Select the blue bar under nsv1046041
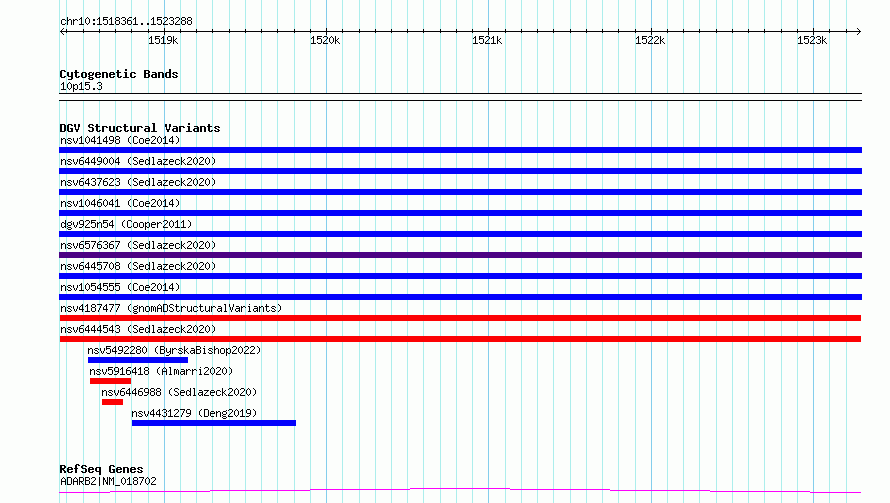The width and height of the screenshot is (890, 503). click(460, 213)
